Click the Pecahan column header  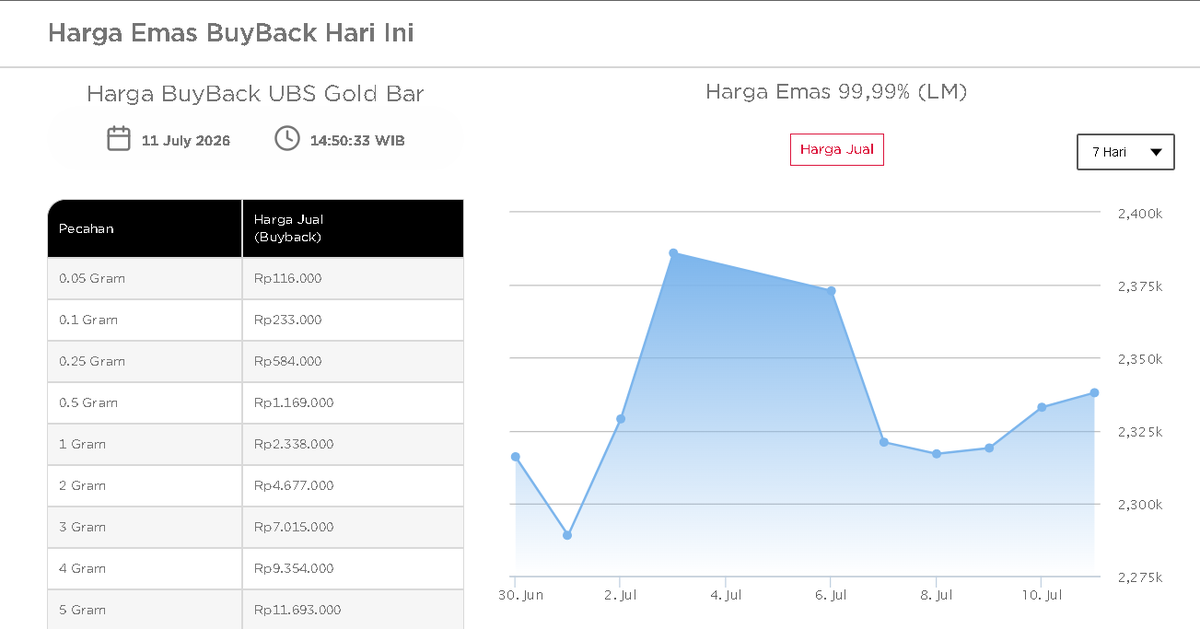145,228
